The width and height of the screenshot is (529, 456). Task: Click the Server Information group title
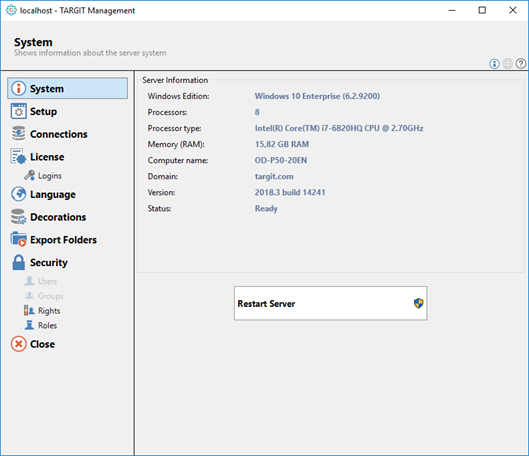tap(175, 80)
